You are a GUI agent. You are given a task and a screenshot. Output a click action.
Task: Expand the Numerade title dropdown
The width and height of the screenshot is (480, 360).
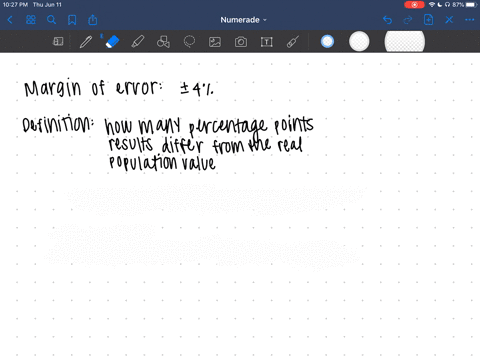pos(243,20)
